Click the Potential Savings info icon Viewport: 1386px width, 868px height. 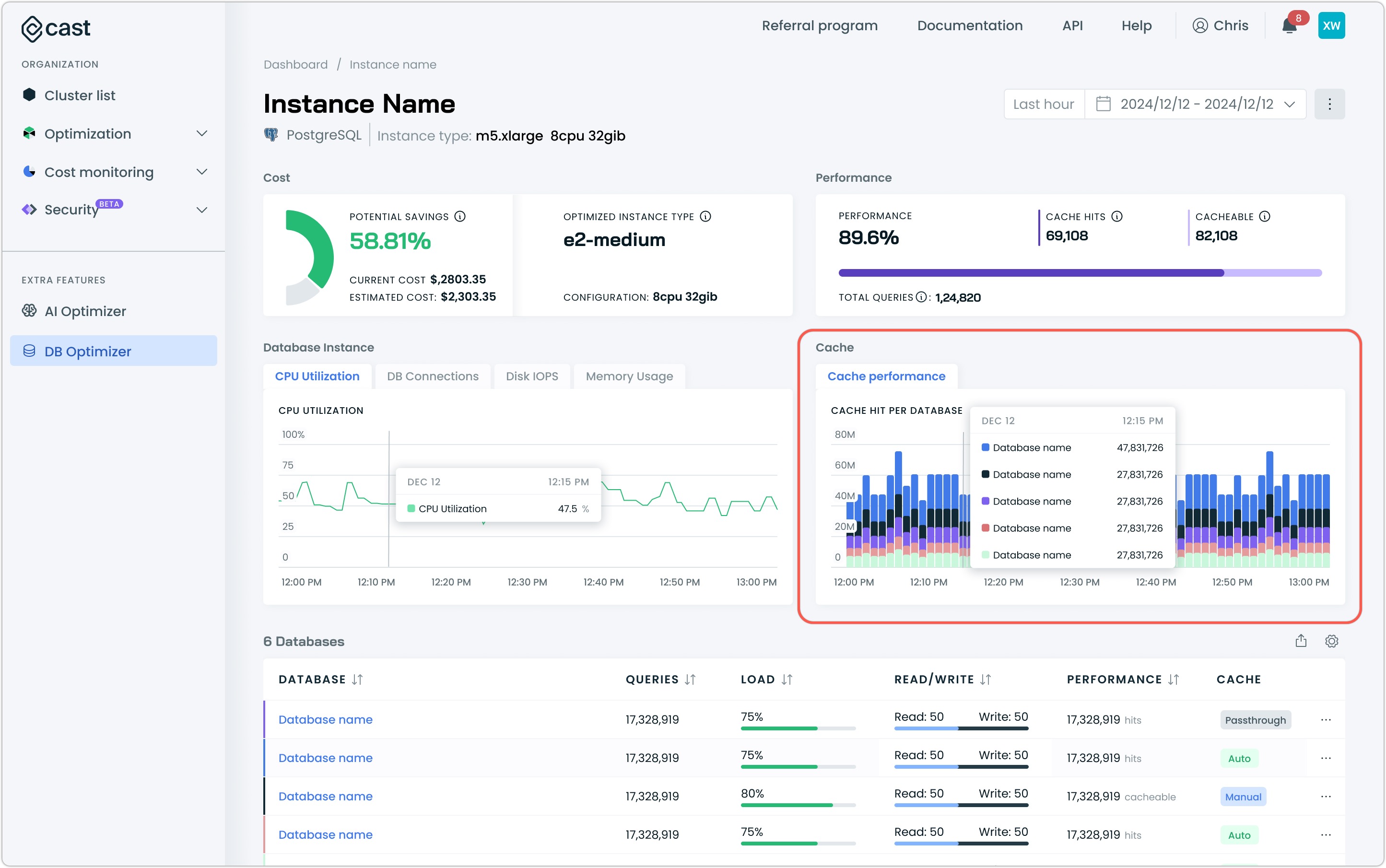pyautogui.click(x=460, y=216)
